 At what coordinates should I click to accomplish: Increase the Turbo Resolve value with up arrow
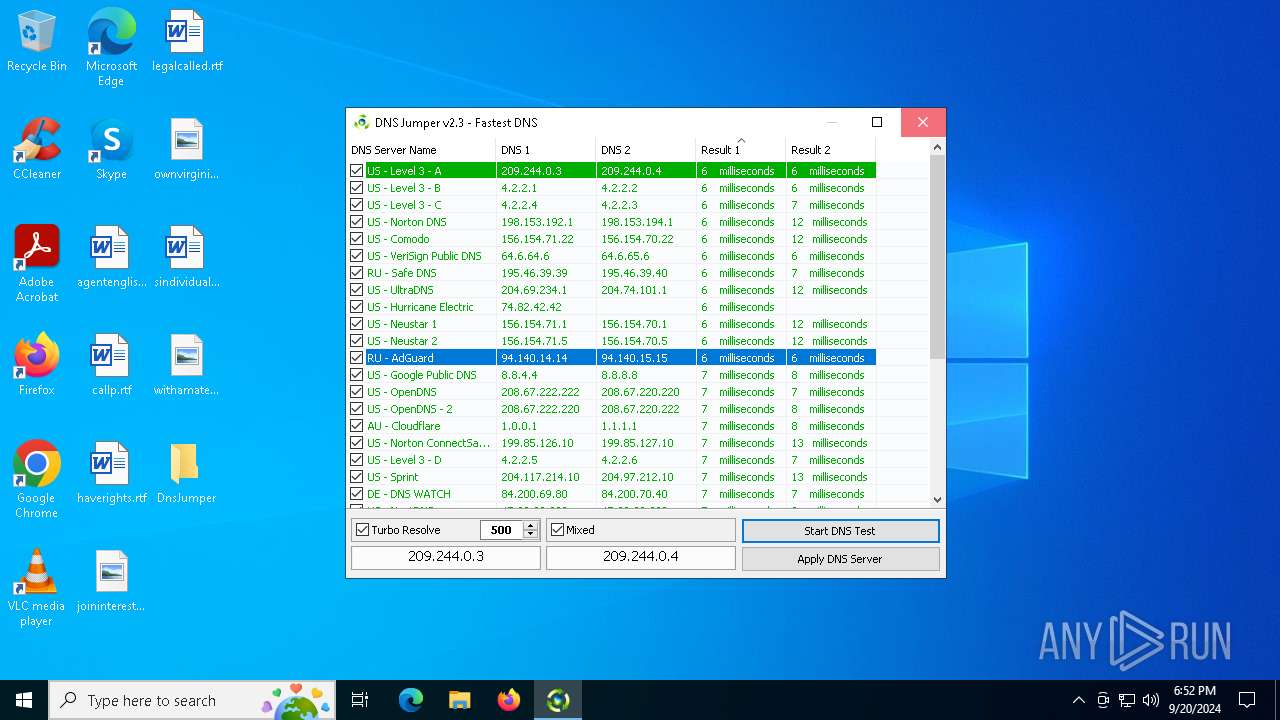(x=531, y=526)
